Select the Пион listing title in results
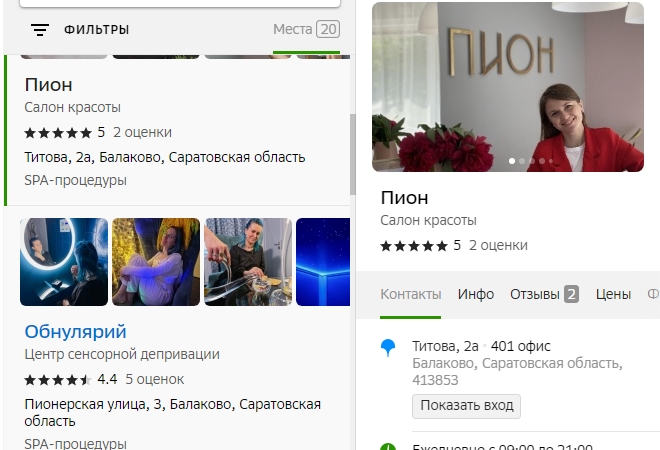 click(48, 85)
